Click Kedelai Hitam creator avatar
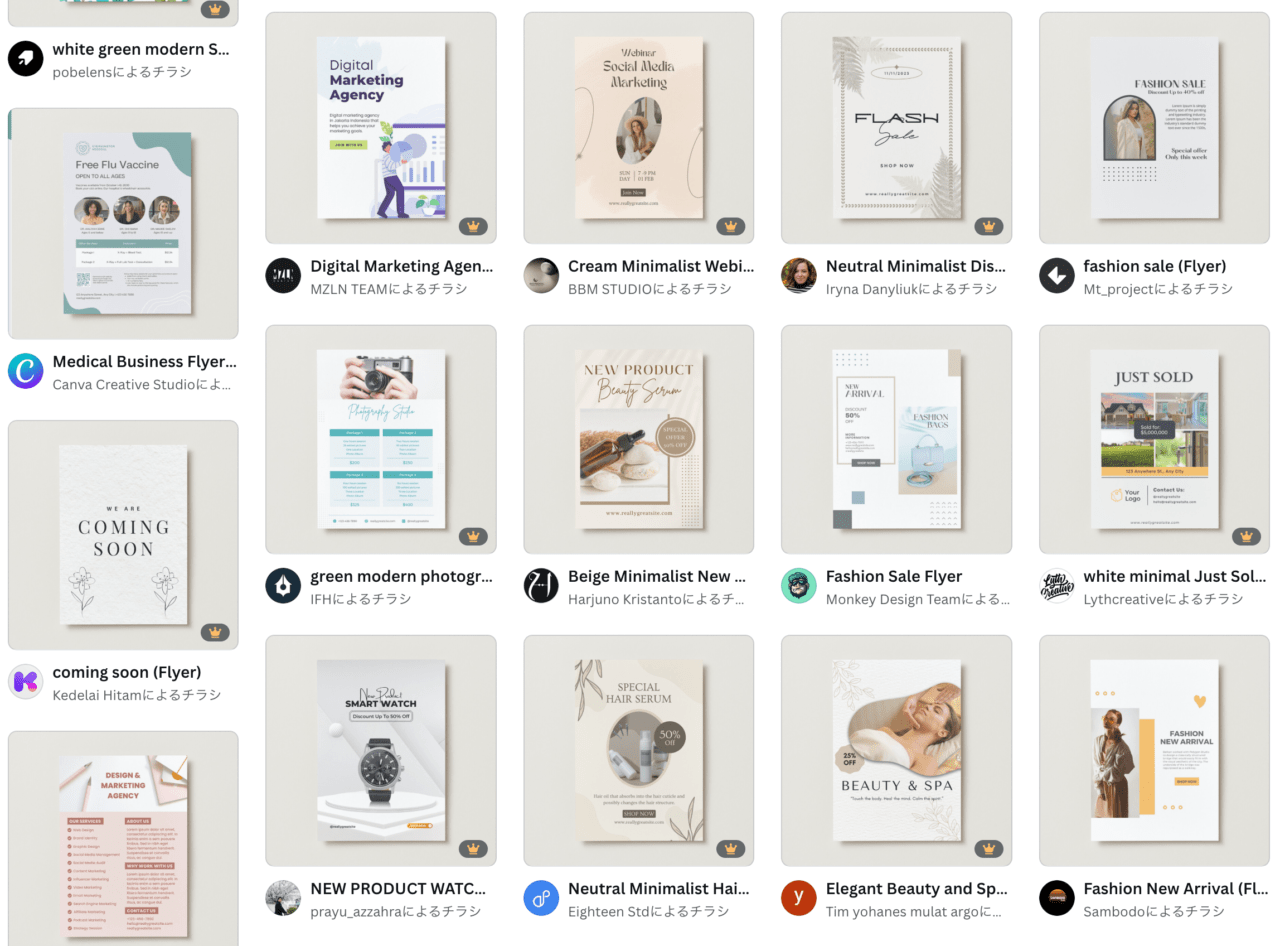 click(26, 682)
